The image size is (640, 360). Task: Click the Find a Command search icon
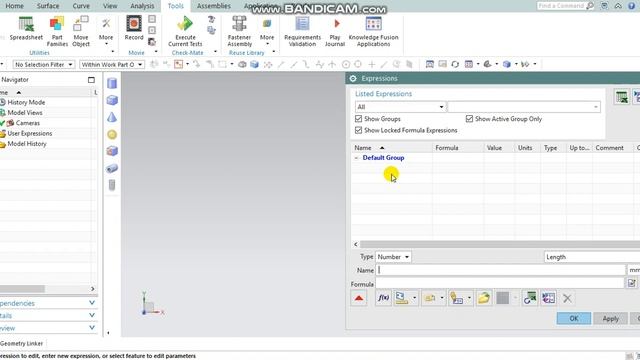(x=590, y=6)
